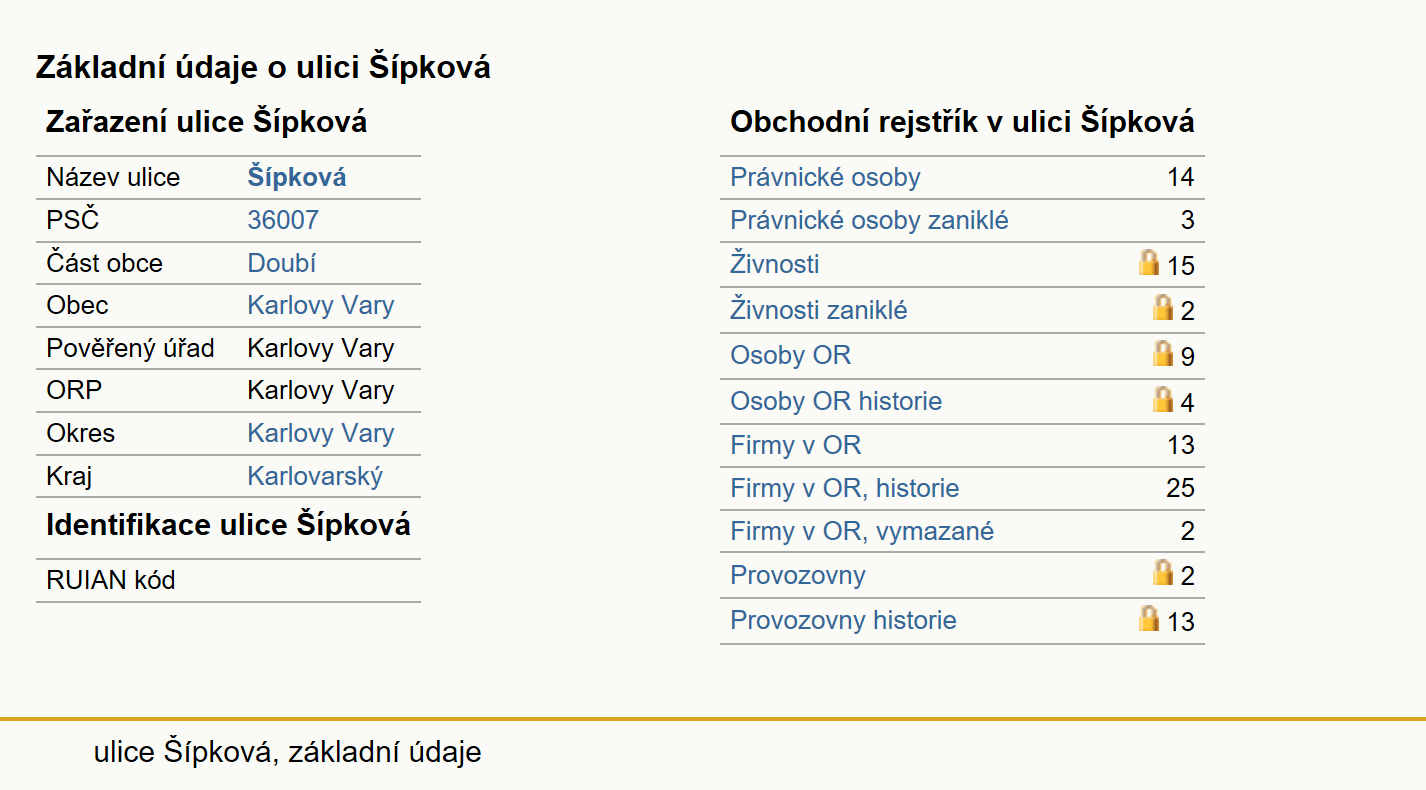The height and width of the screenshot is (790, 1426).
Task: Open Provozovny historie link
Action: (843, 620)
